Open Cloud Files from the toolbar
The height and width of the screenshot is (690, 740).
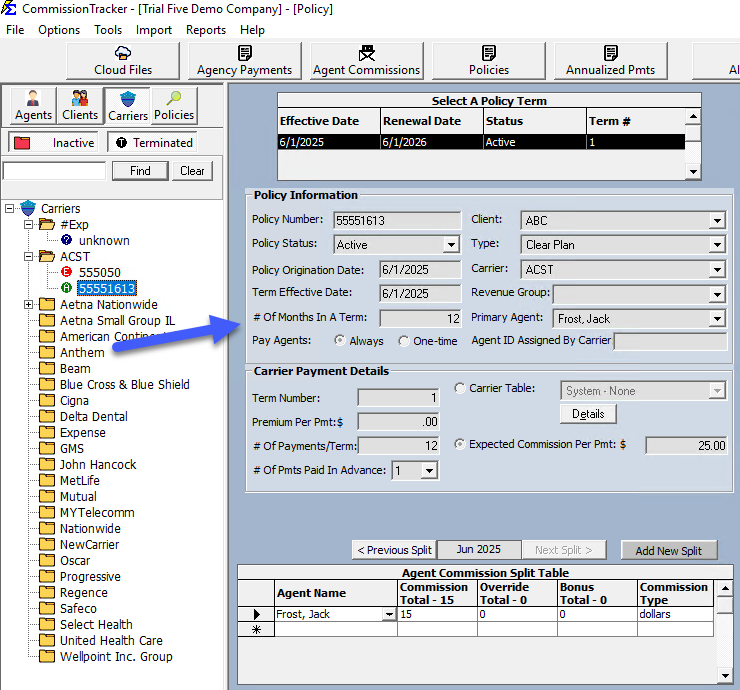coord(124,61)
